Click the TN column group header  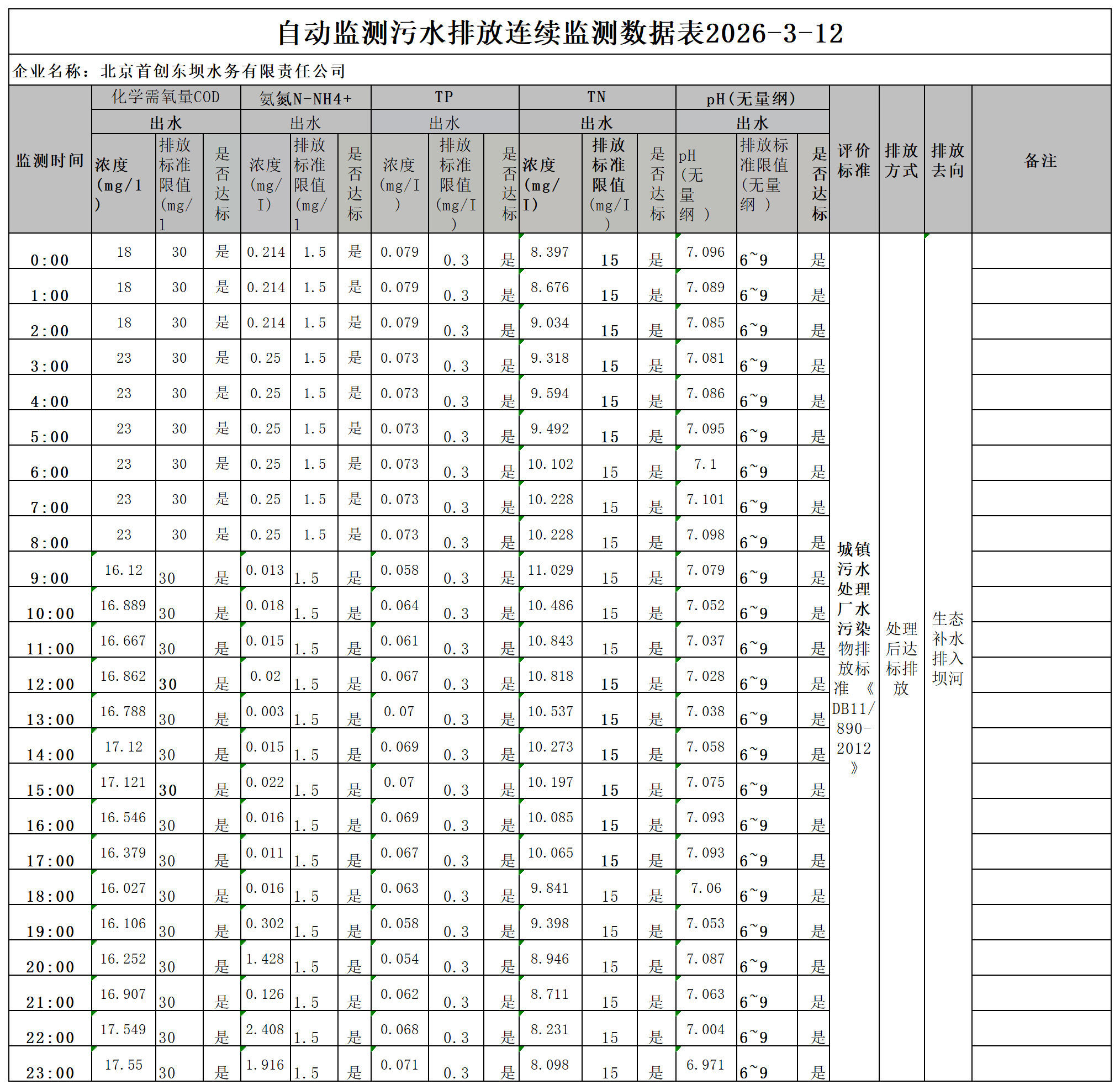(596, 97)
